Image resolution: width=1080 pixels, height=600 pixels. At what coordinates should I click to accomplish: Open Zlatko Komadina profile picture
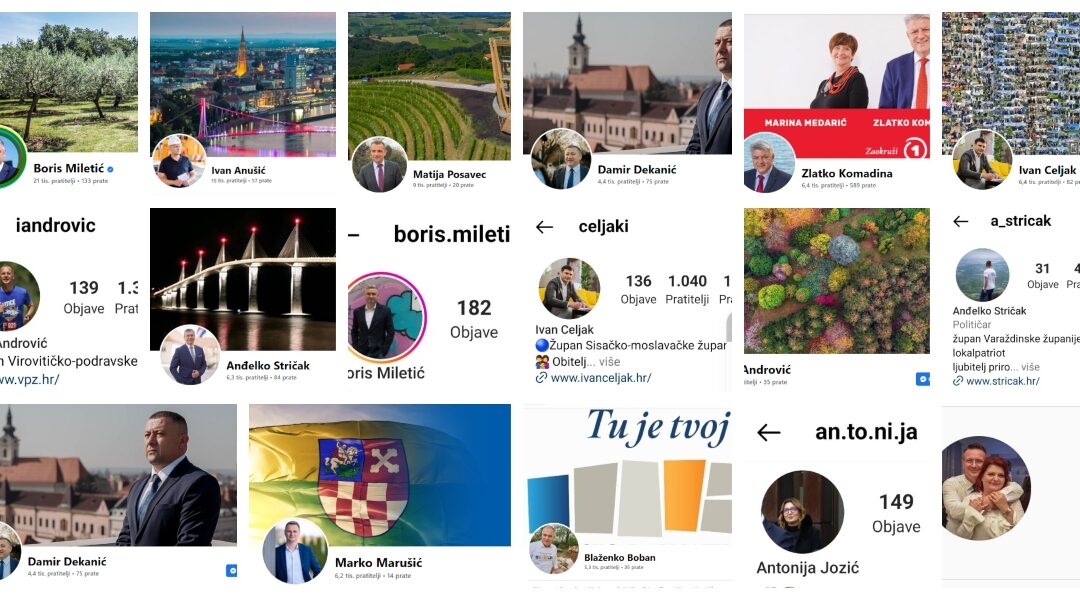(769, 163)
